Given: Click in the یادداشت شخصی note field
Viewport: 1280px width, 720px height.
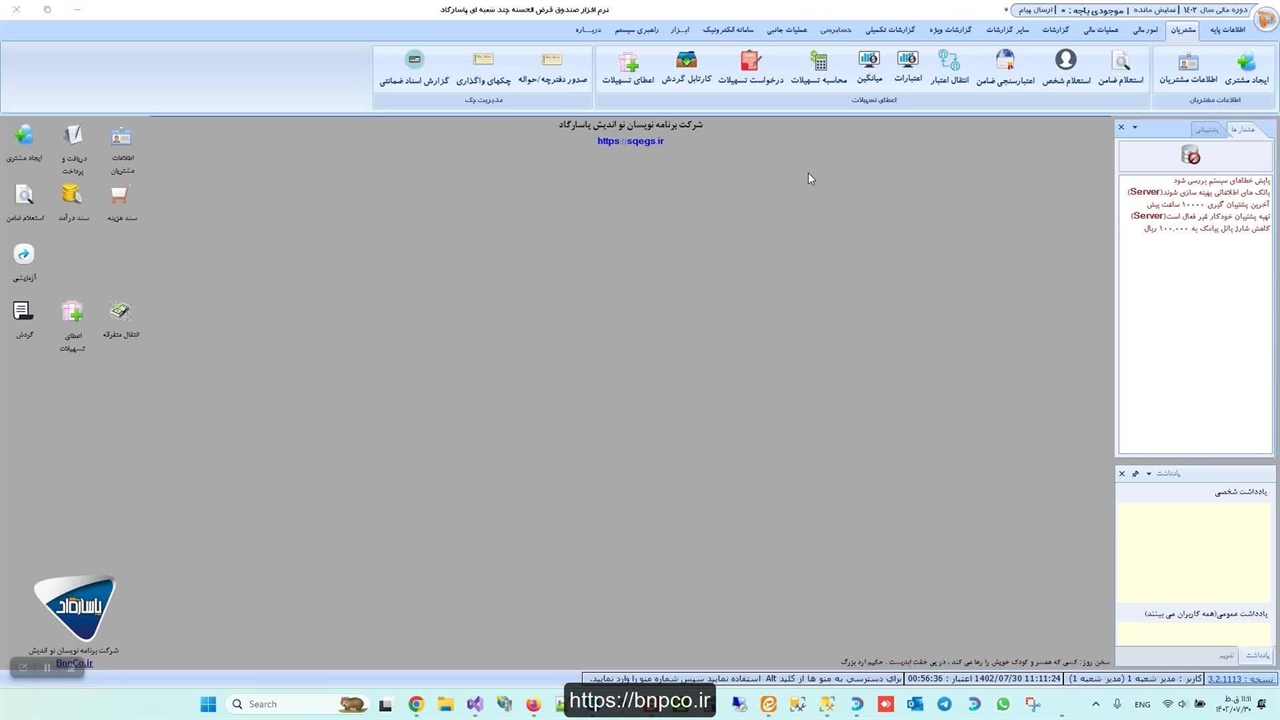Looking at the screenshot, I should (x=1194, y=550).
